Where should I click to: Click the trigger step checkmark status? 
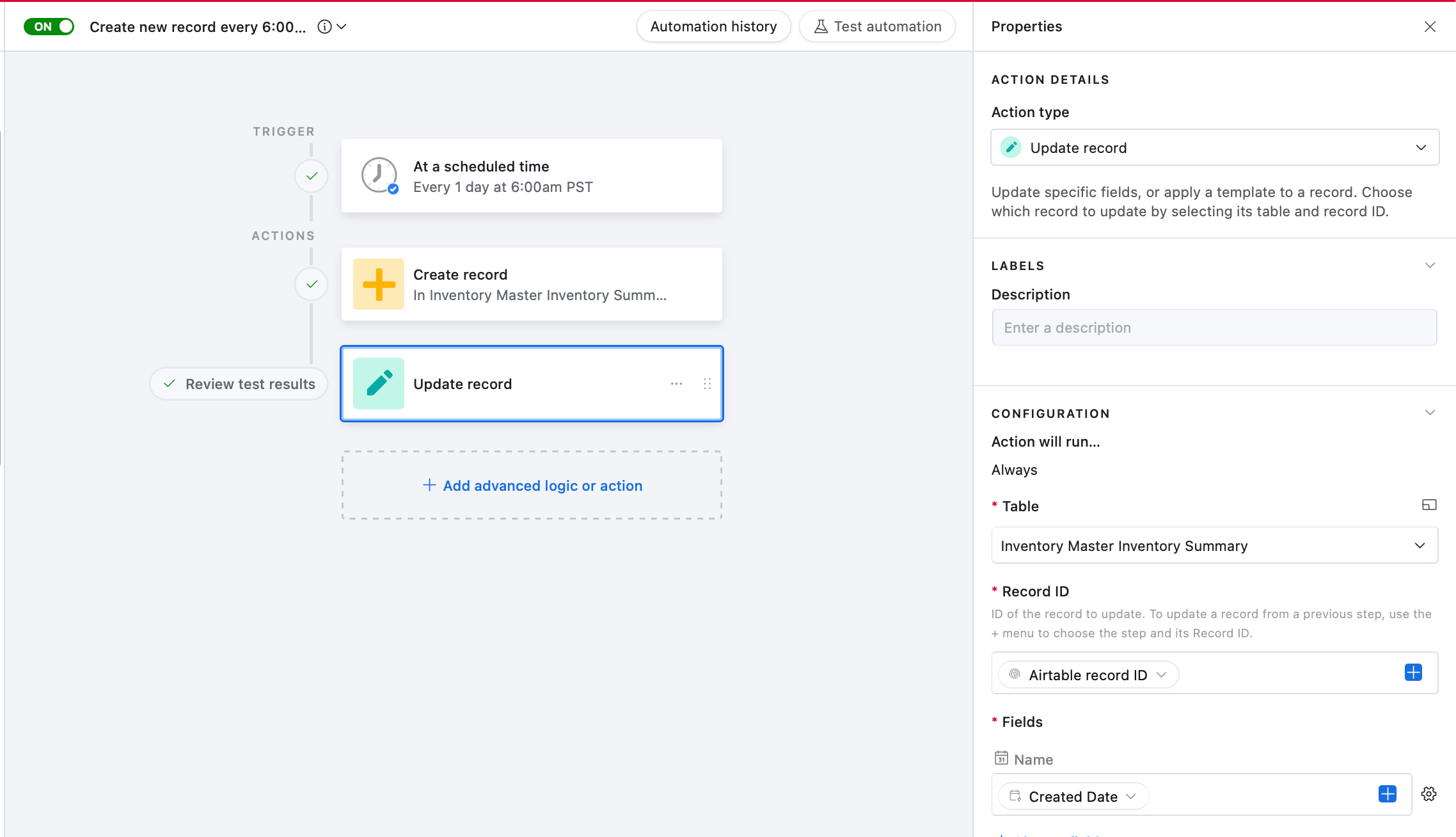click(x=312, y=176)
